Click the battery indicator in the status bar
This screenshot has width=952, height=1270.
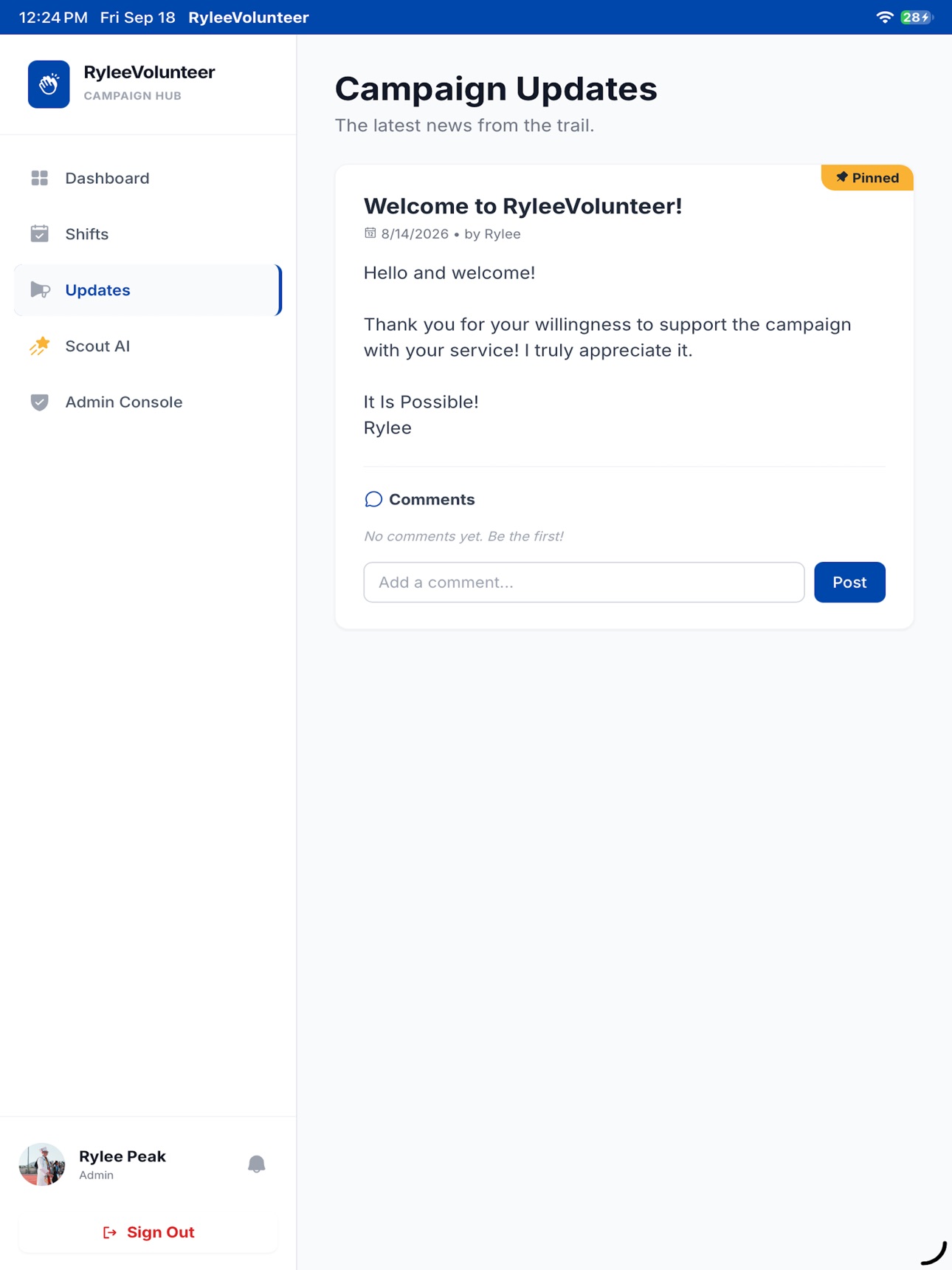click(x=917, y=17)
